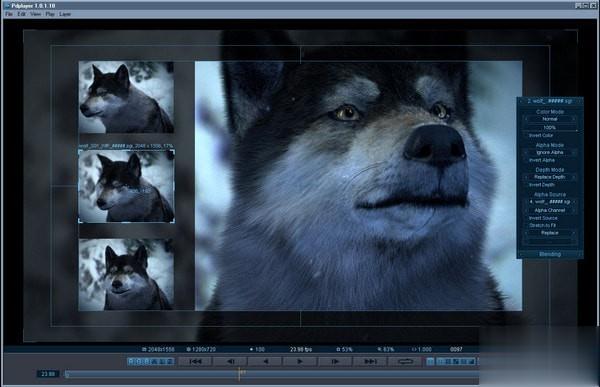
Task: Click the 53% status readout
Action: 344,349
